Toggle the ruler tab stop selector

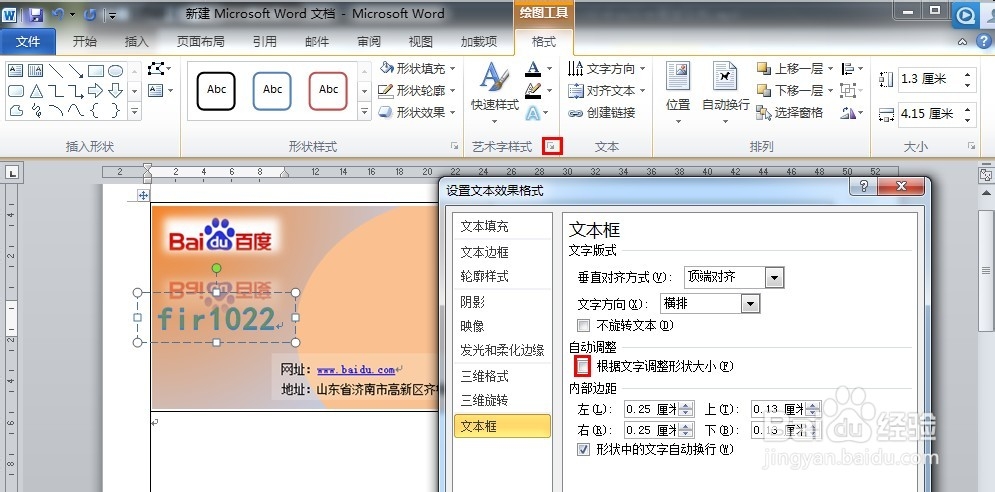(x=13, y=173)
